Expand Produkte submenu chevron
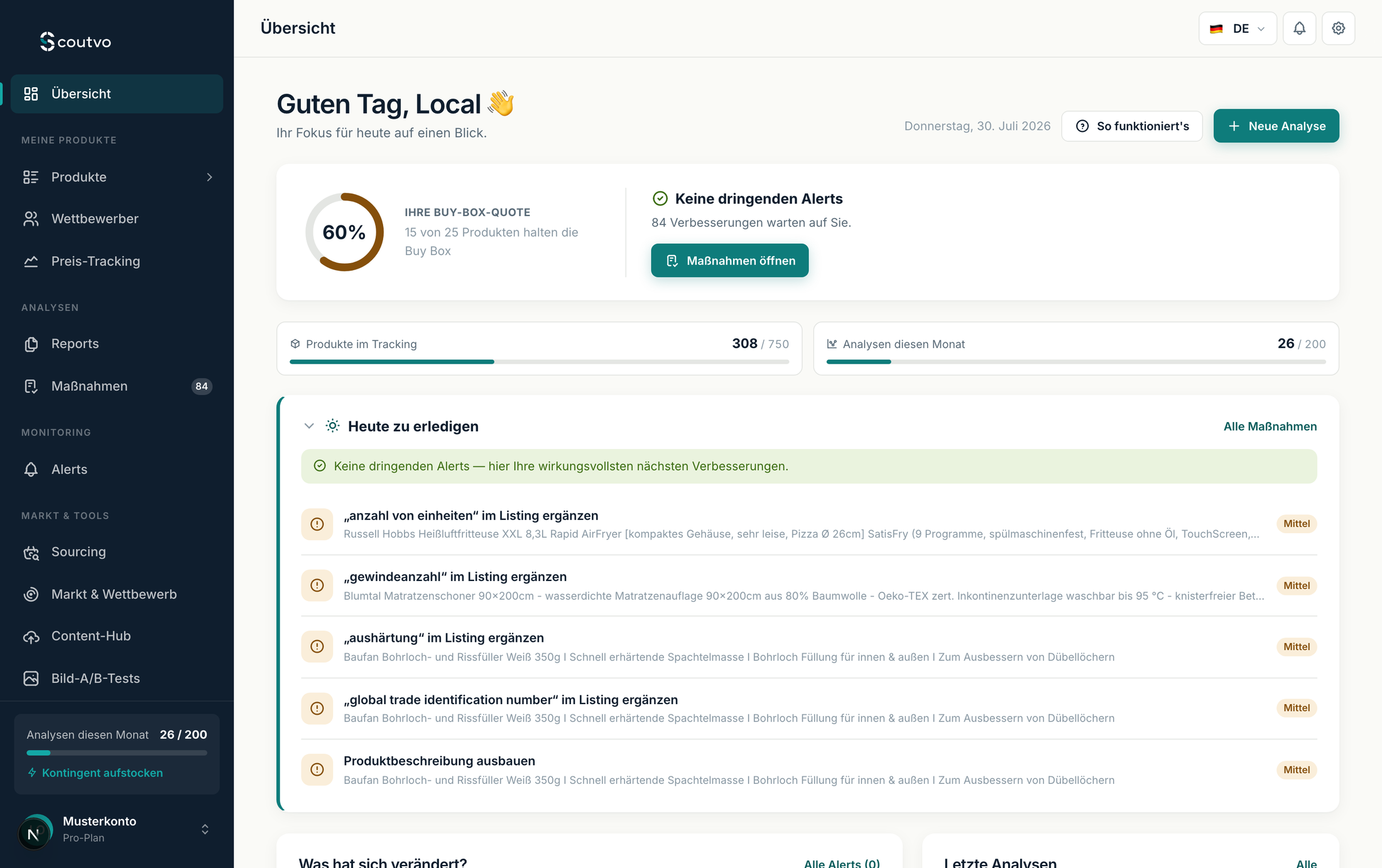 pyautogui.click(x=209, y=177)
